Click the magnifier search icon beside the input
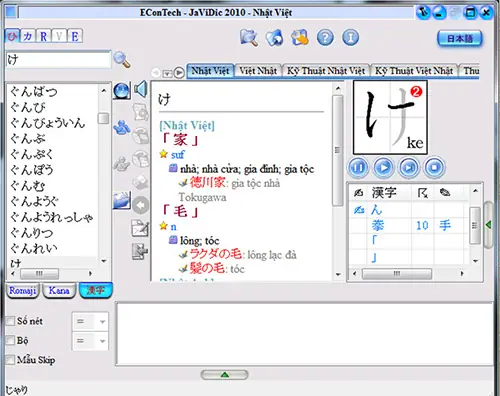 point(122,60)
